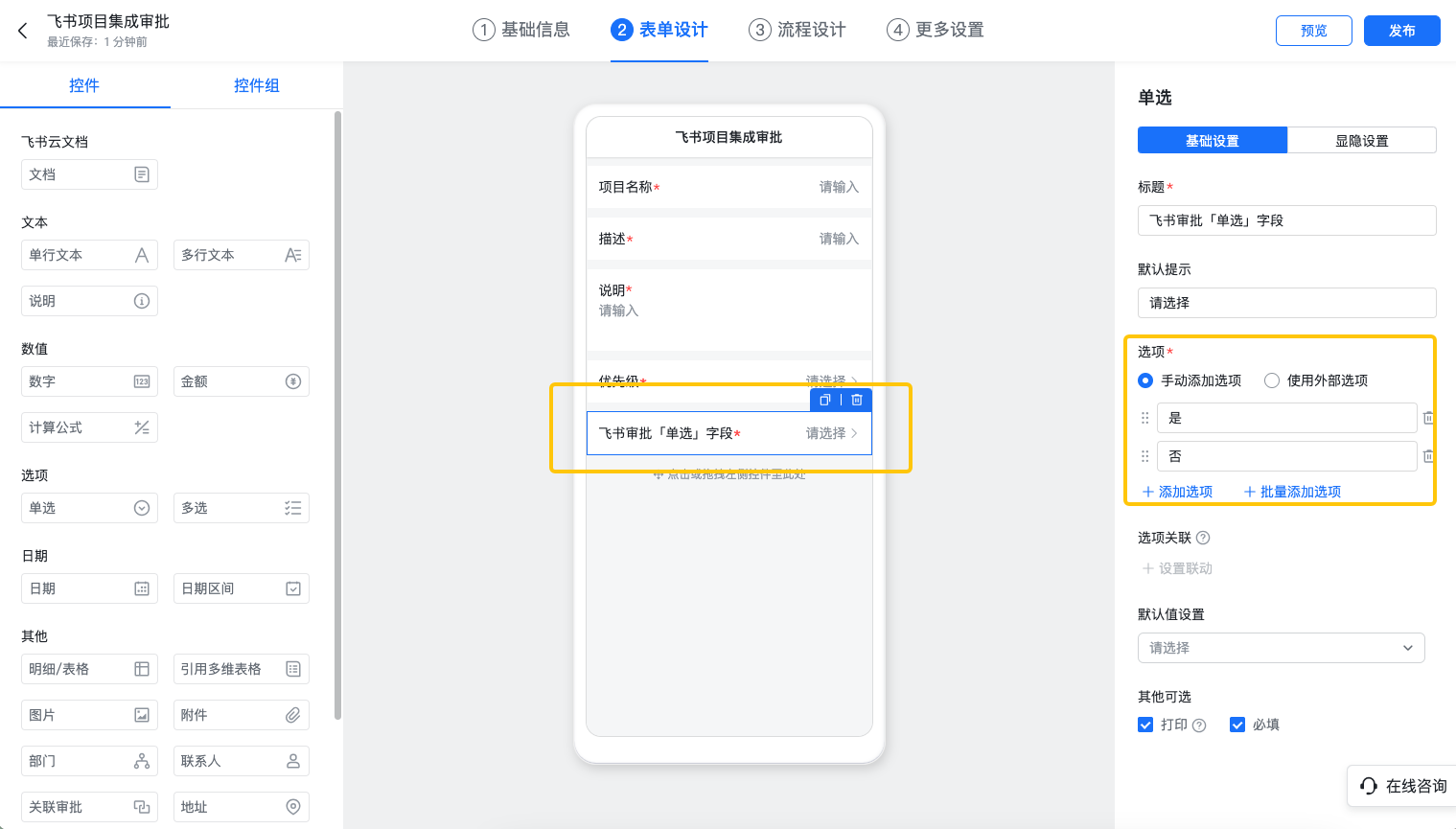Edit the option field containing 否

[1287, 456]
